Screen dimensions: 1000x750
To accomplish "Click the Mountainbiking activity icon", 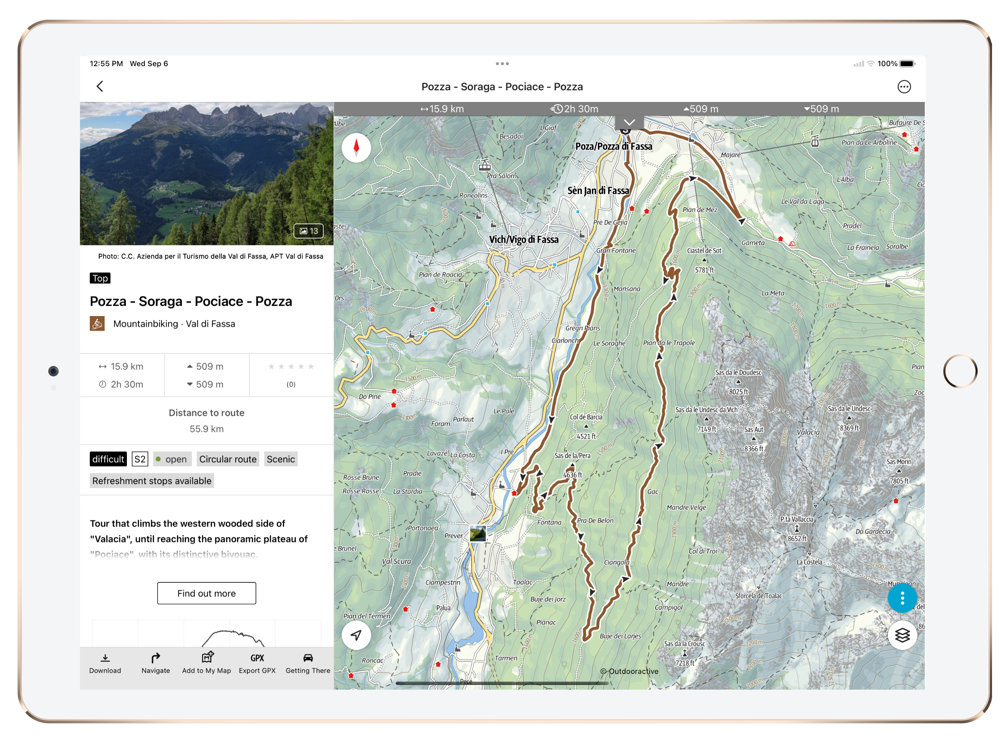I will coord(97,323).
